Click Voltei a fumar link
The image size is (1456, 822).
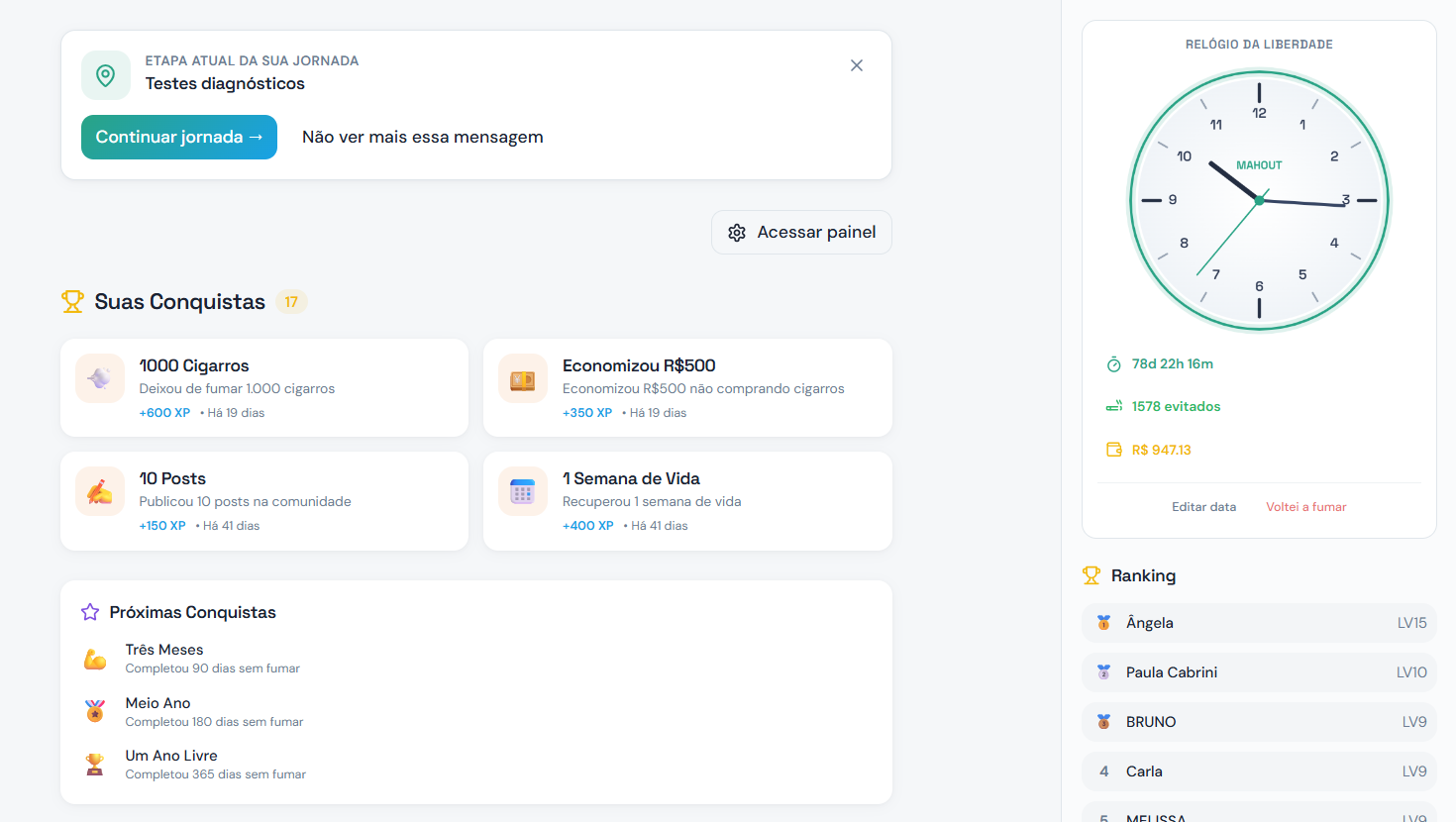(x=1306, y=507)
